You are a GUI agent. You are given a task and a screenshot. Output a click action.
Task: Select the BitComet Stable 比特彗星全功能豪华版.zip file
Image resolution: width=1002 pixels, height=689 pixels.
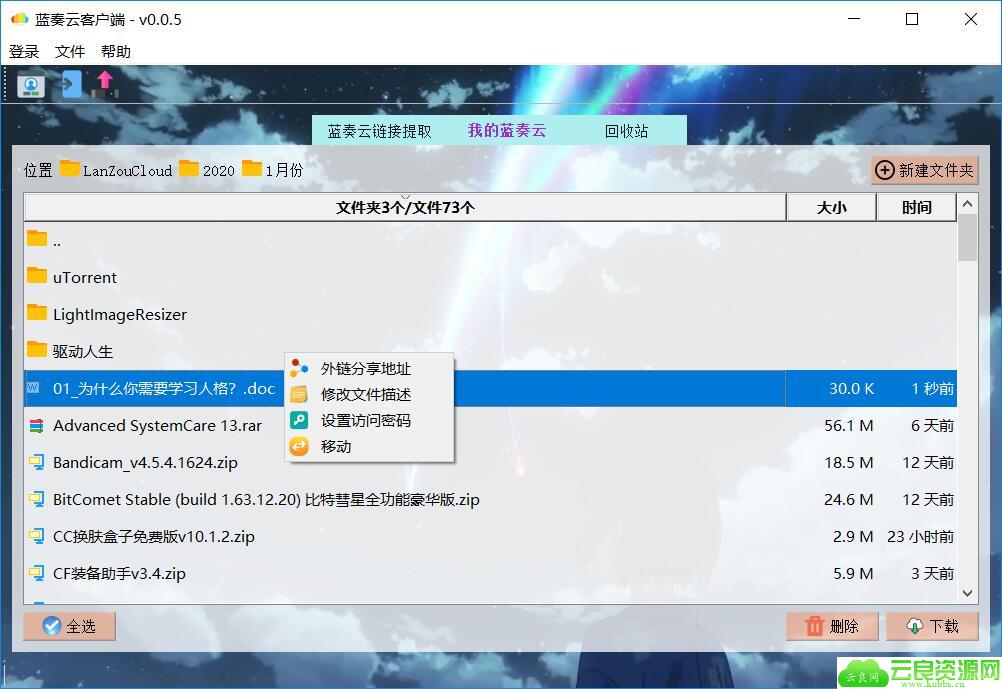(266, 500)
